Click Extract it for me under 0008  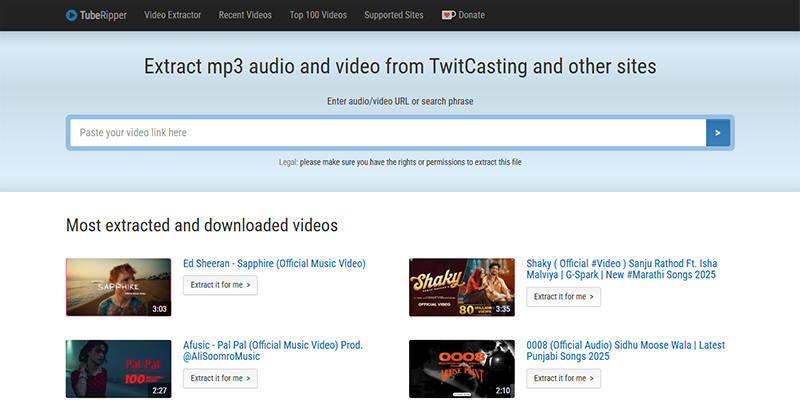pos(564,378)
